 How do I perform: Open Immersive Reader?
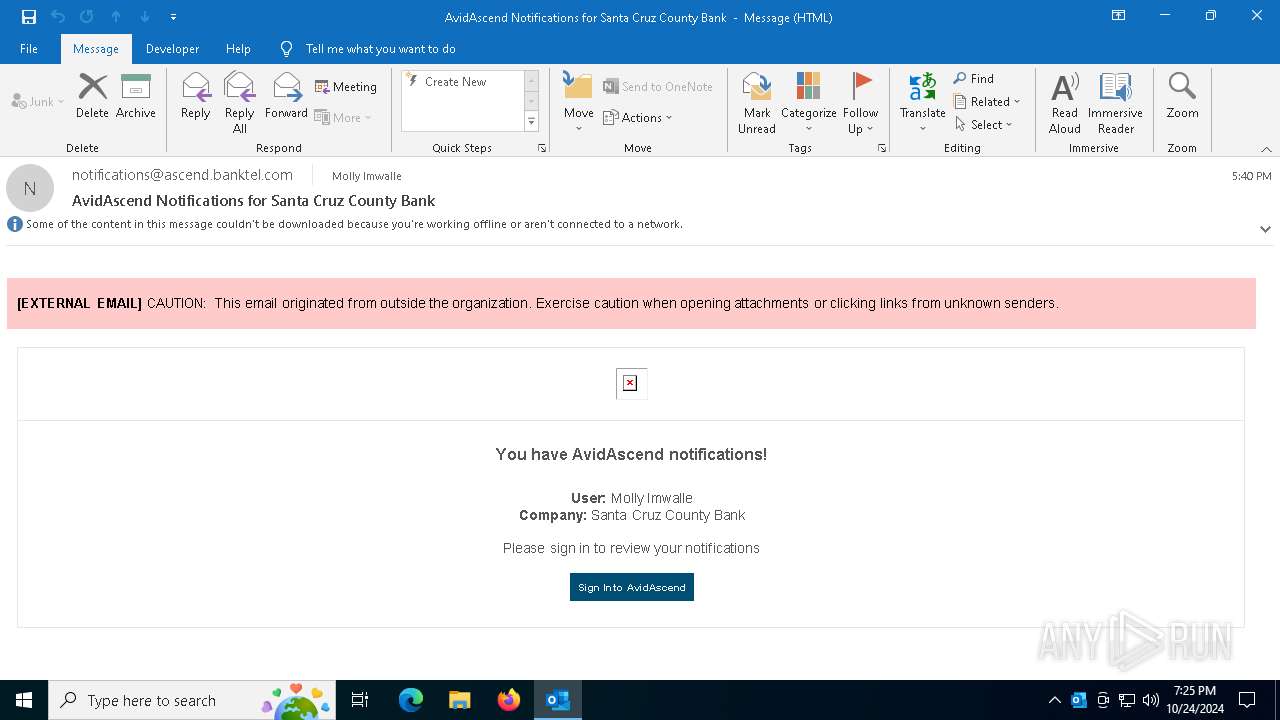1115,103
